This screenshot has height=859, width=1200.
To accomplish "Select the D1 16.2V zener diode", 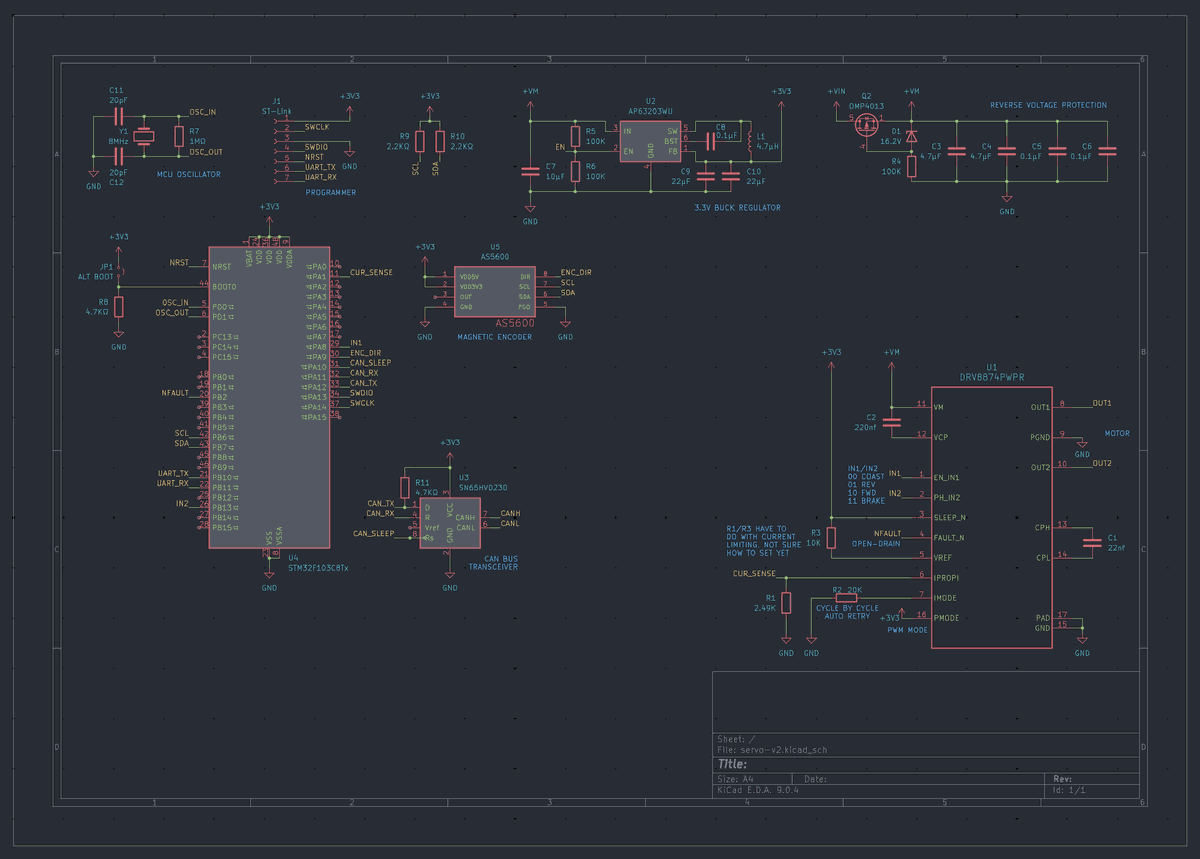I will (x=910, y=133).
